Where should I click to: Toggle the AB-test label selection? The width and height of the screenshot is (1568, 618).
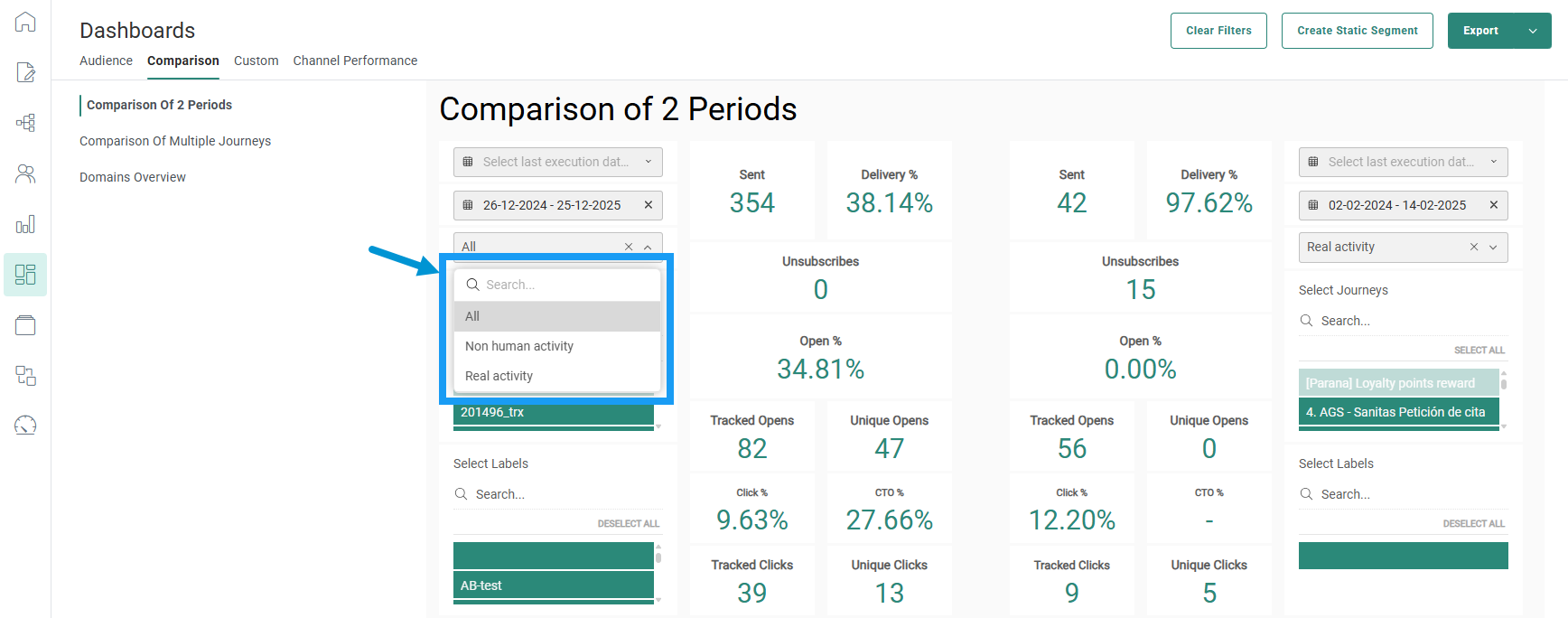click(553, 585)
